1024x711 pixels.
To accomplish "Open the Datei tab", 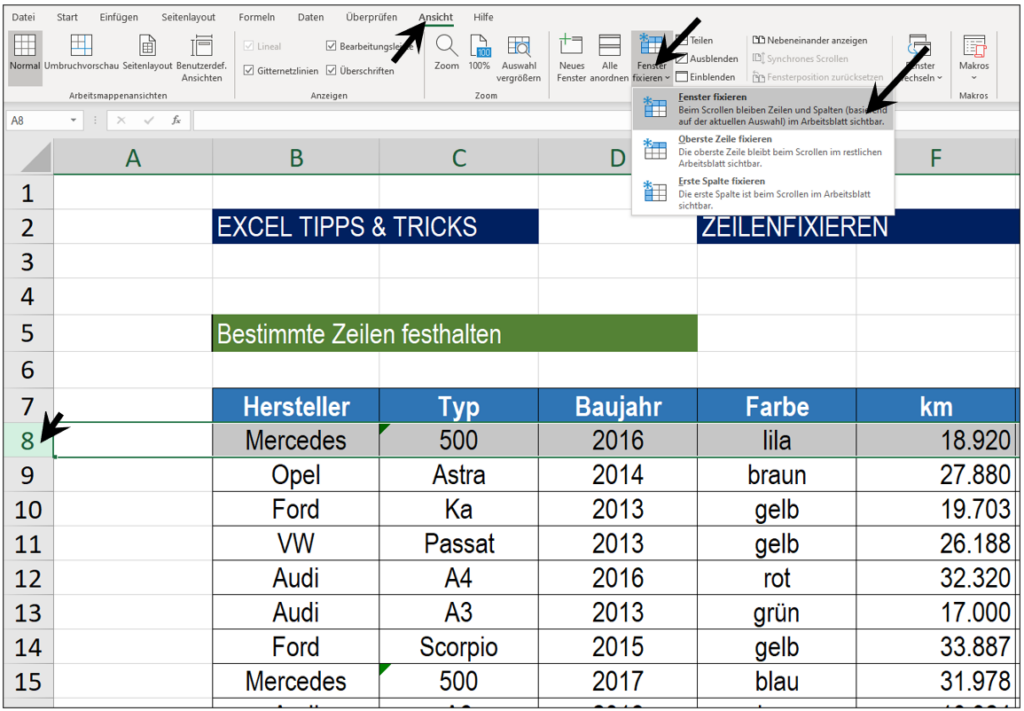I will tap(24, 18).
